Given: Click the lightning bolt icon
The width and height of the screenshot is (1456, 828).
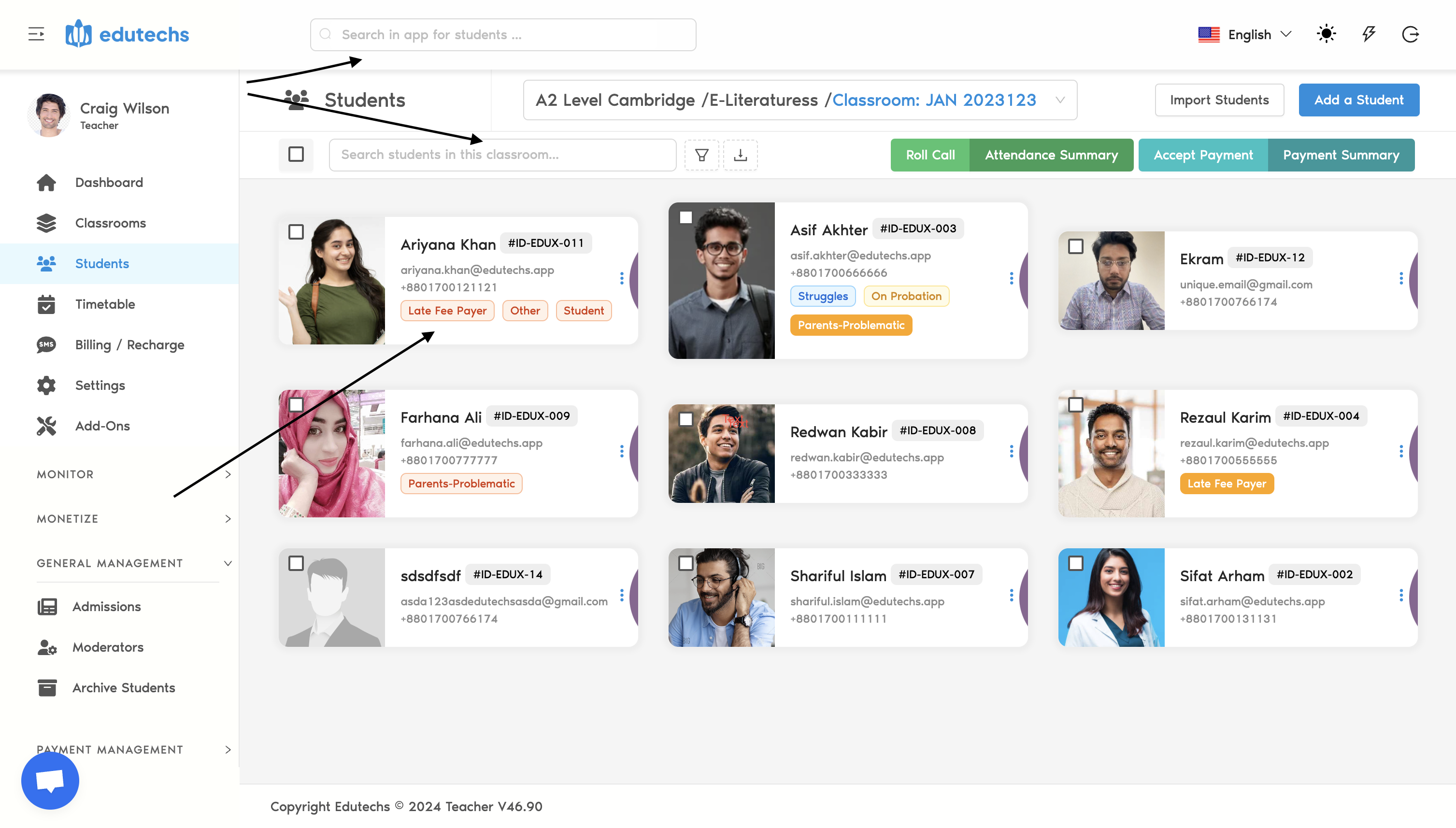Looking at the screenshot, I should pos(1369,34).
